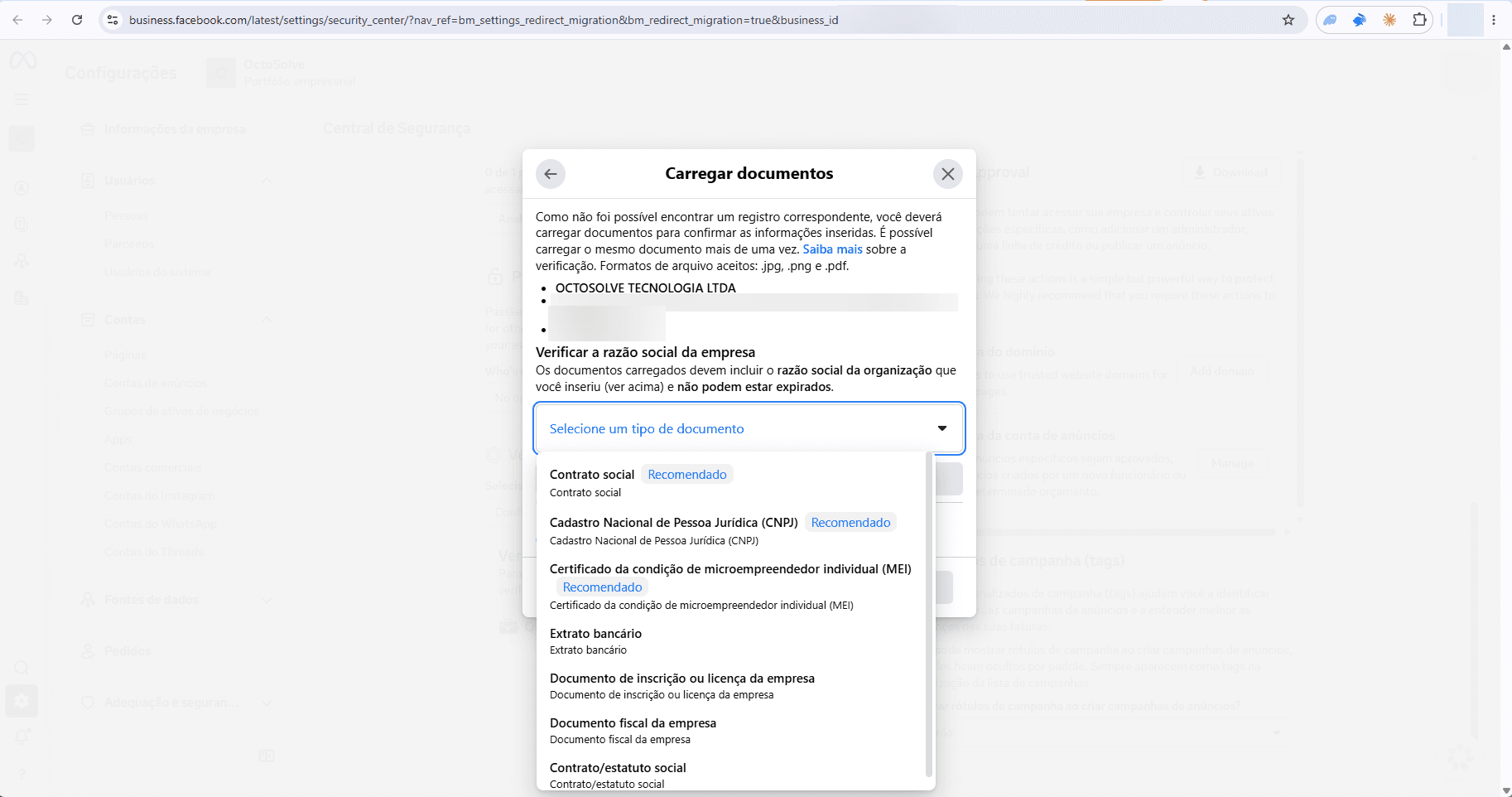Click the background 'Download' button

pos(1230,172)
